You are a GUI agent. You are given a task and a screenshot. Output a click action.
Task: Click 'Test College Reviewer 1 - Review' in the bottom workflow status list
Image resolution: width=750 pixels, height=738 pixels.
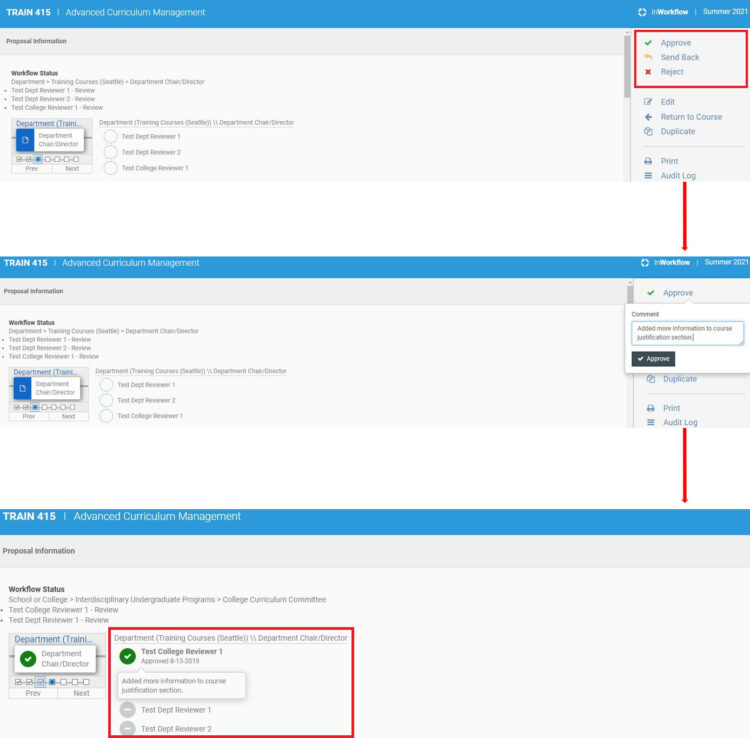(63, 610)
